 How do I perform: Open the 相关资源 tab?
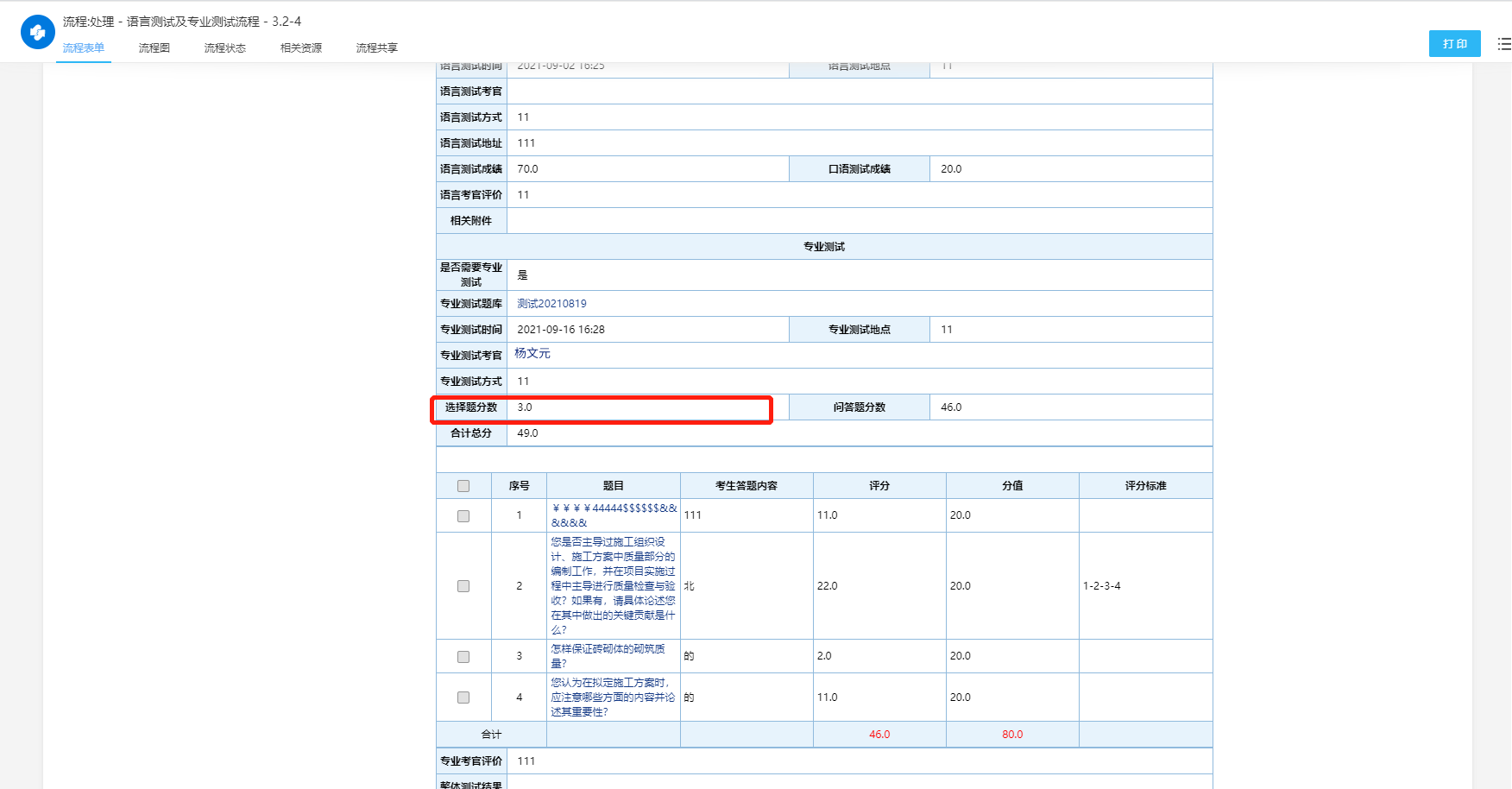(301, 47)
